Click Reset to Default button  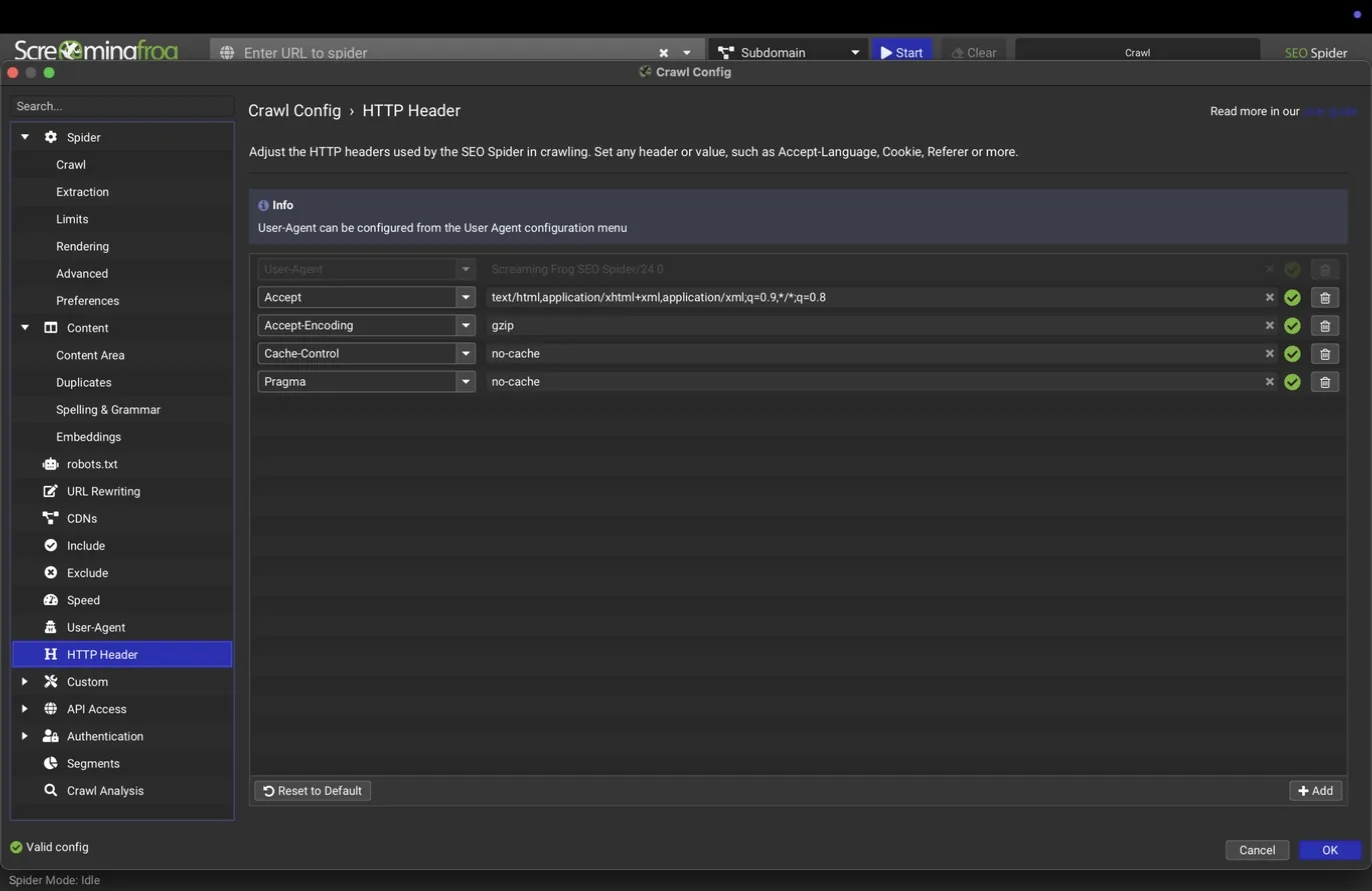tap(312, 790)
